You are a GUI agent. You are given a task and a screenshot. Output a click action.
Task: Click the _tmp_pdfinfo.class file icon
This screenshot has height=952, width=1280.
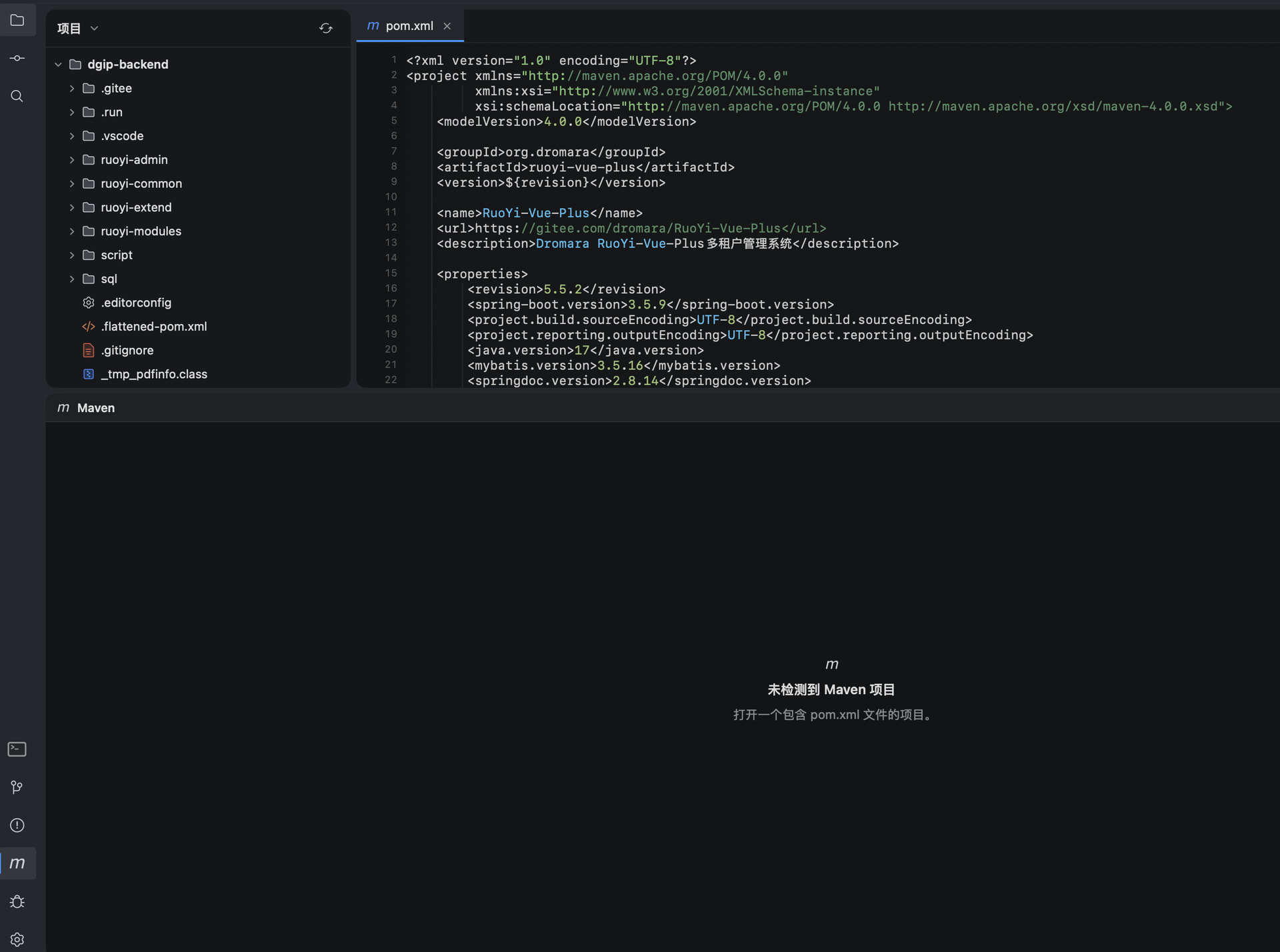[x=89, y=374]
